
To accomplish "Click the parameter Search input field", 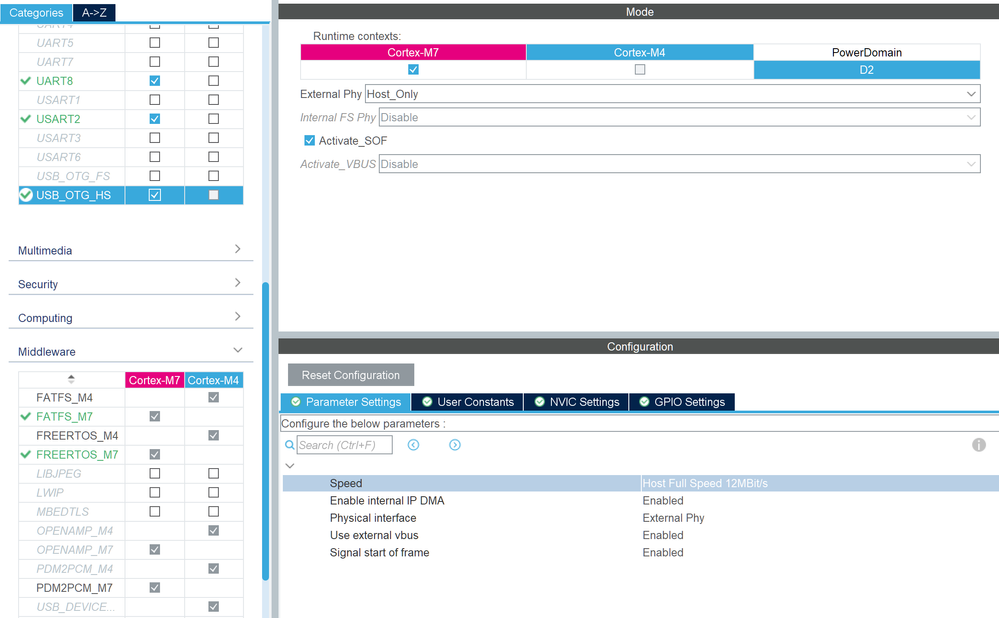I will (x=345, y=445).
